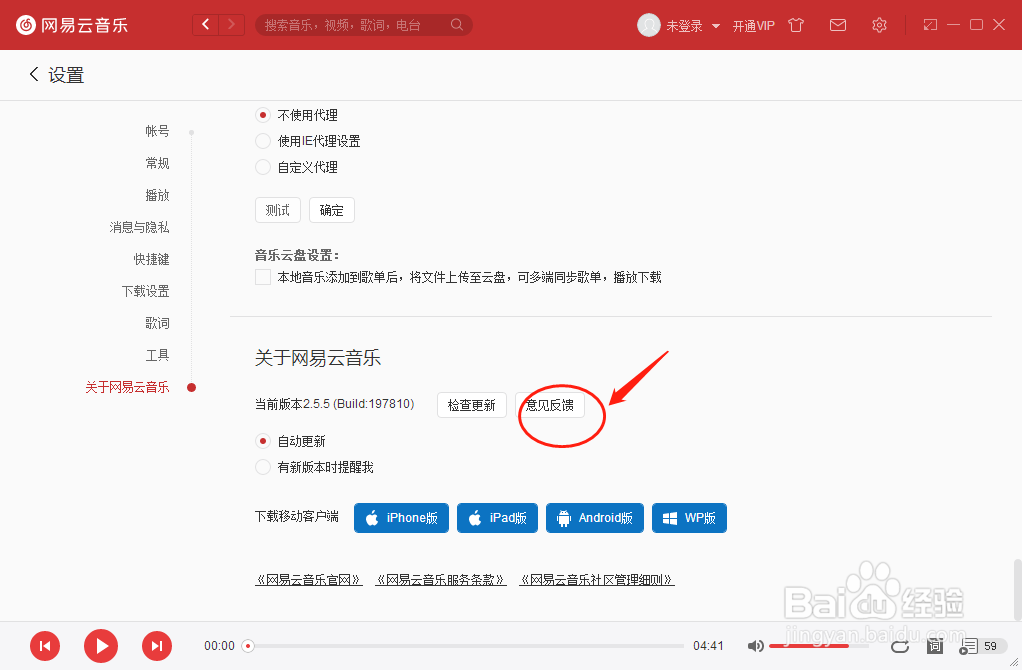Click the 确定 proxy button
Viewport: 1022px width, 670px height.
pos(332,210)
